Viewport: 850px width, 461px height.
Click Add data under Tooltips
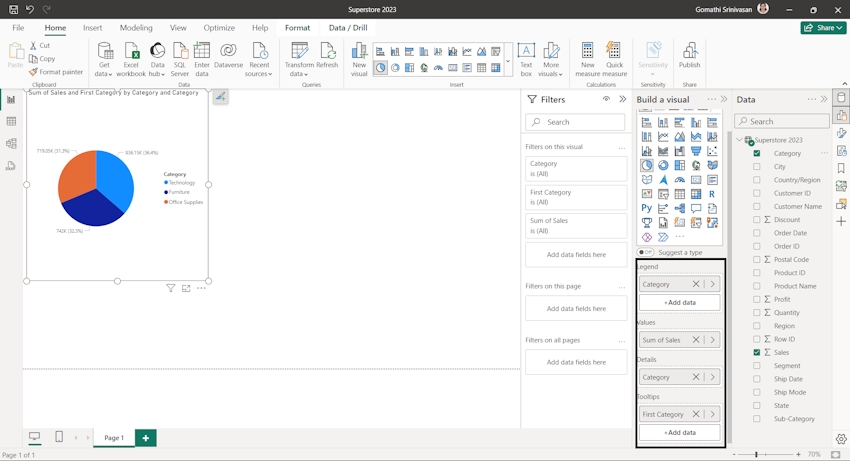point(680,433)
